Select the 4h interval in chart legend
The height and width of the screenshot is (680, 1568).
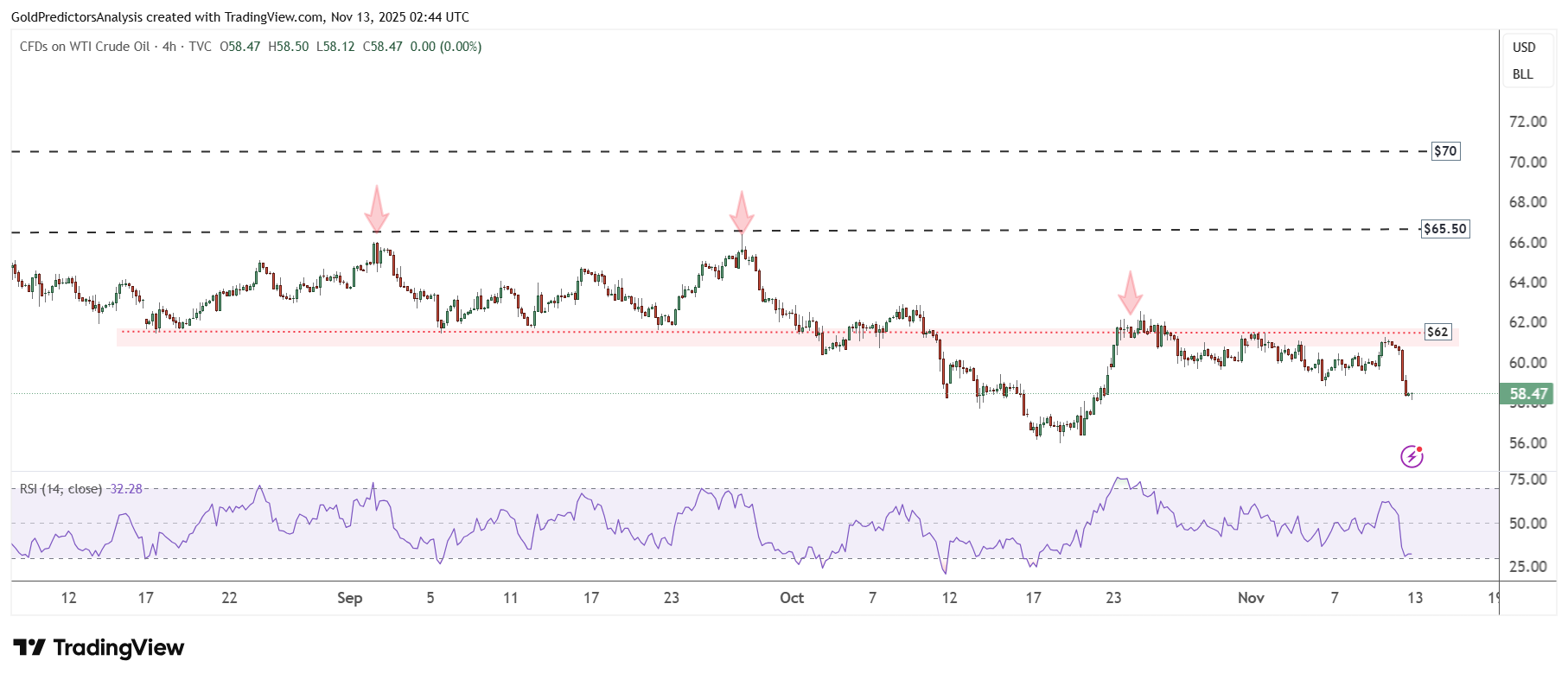[x=169, y=47]
